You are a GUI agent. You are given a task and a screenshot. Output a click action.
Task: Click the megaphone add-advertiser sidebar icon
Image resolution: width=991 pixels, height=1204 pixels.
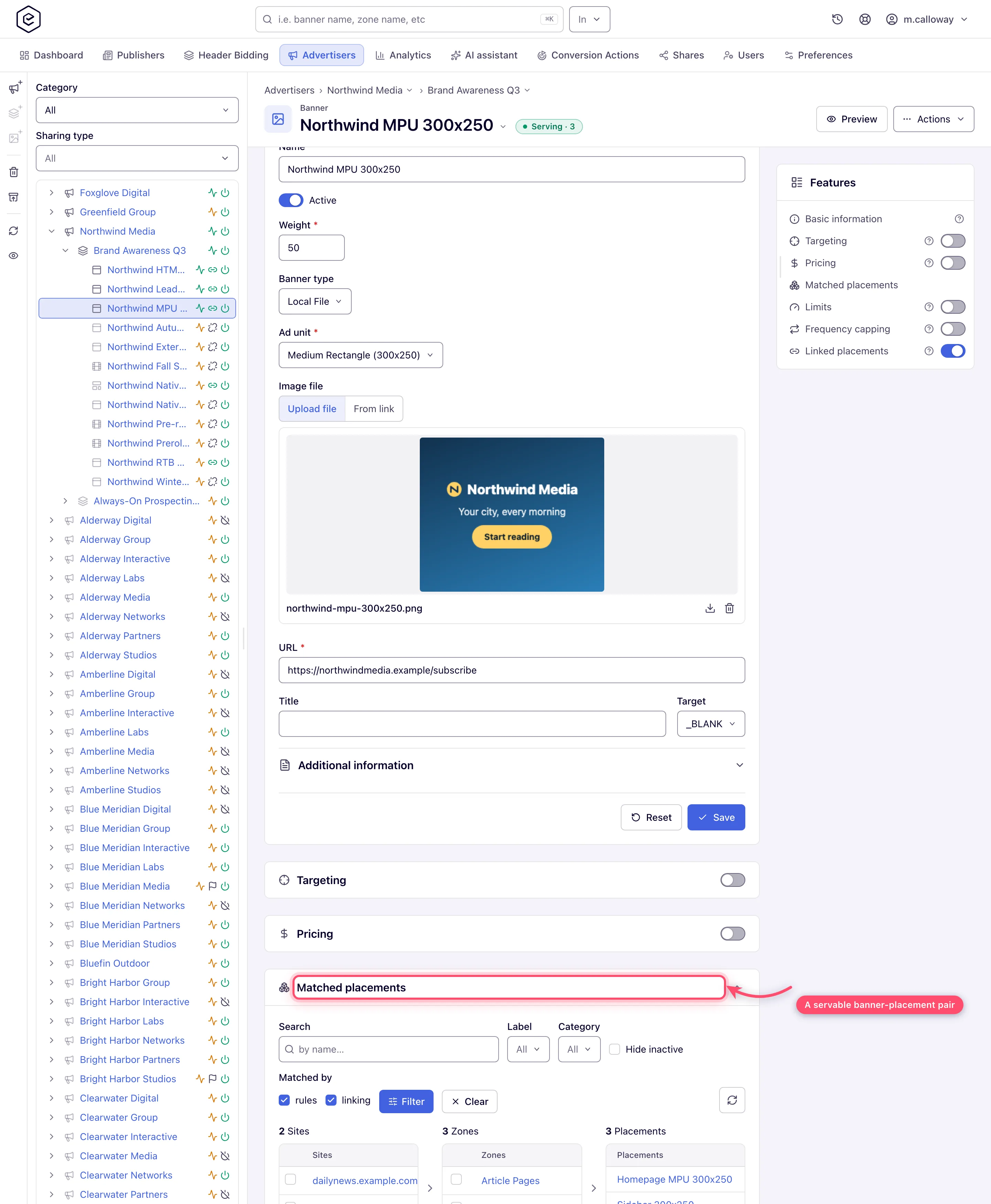tap(15, 87)
